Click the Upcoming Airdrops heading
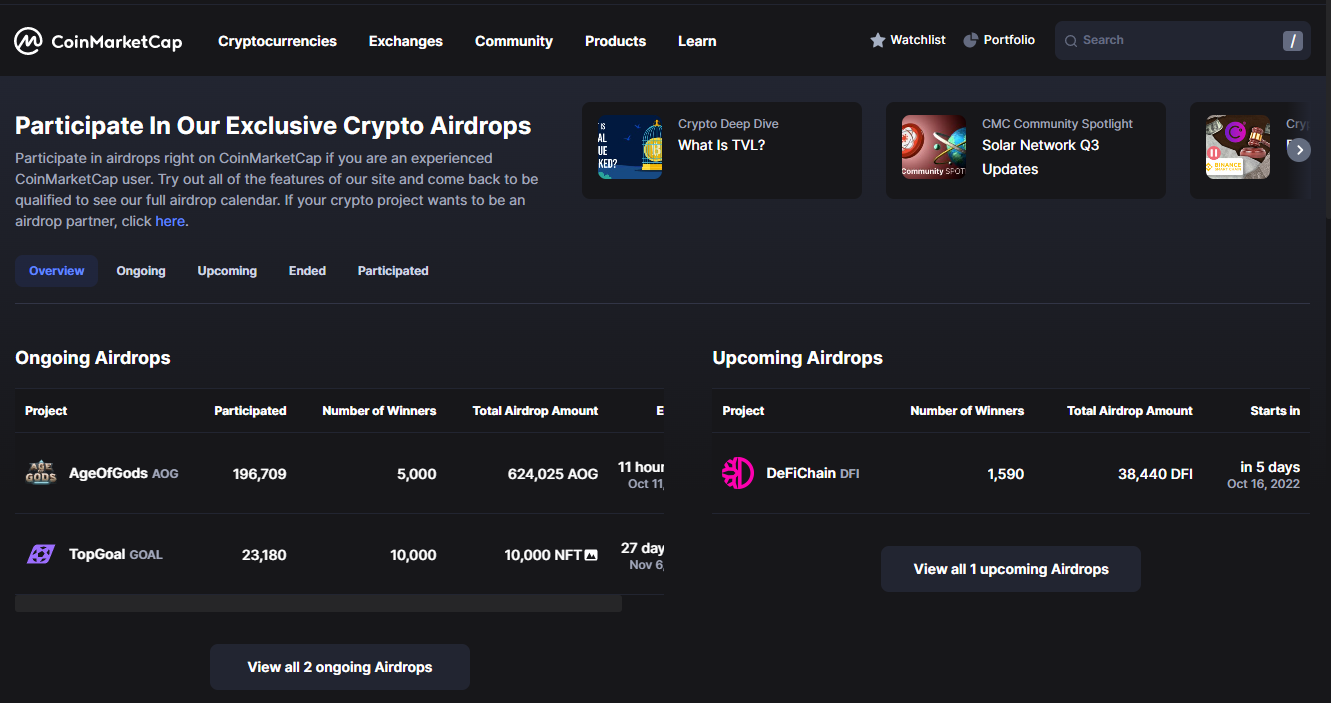Image resolution: width=1331 pixels, height=703 pixels. pyautogui.click(x=798, y=358)
